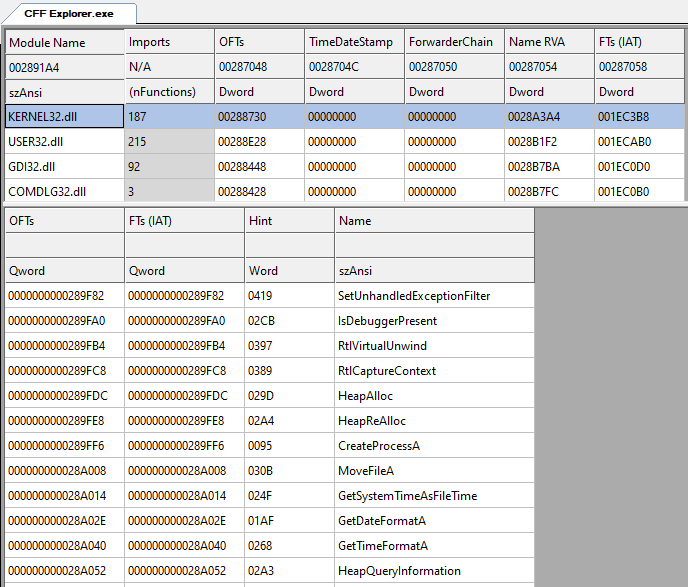The width and height of the screenshot is (688, 587).
Task: Select the GetDateFormatA function row
Action: (270, 520)
